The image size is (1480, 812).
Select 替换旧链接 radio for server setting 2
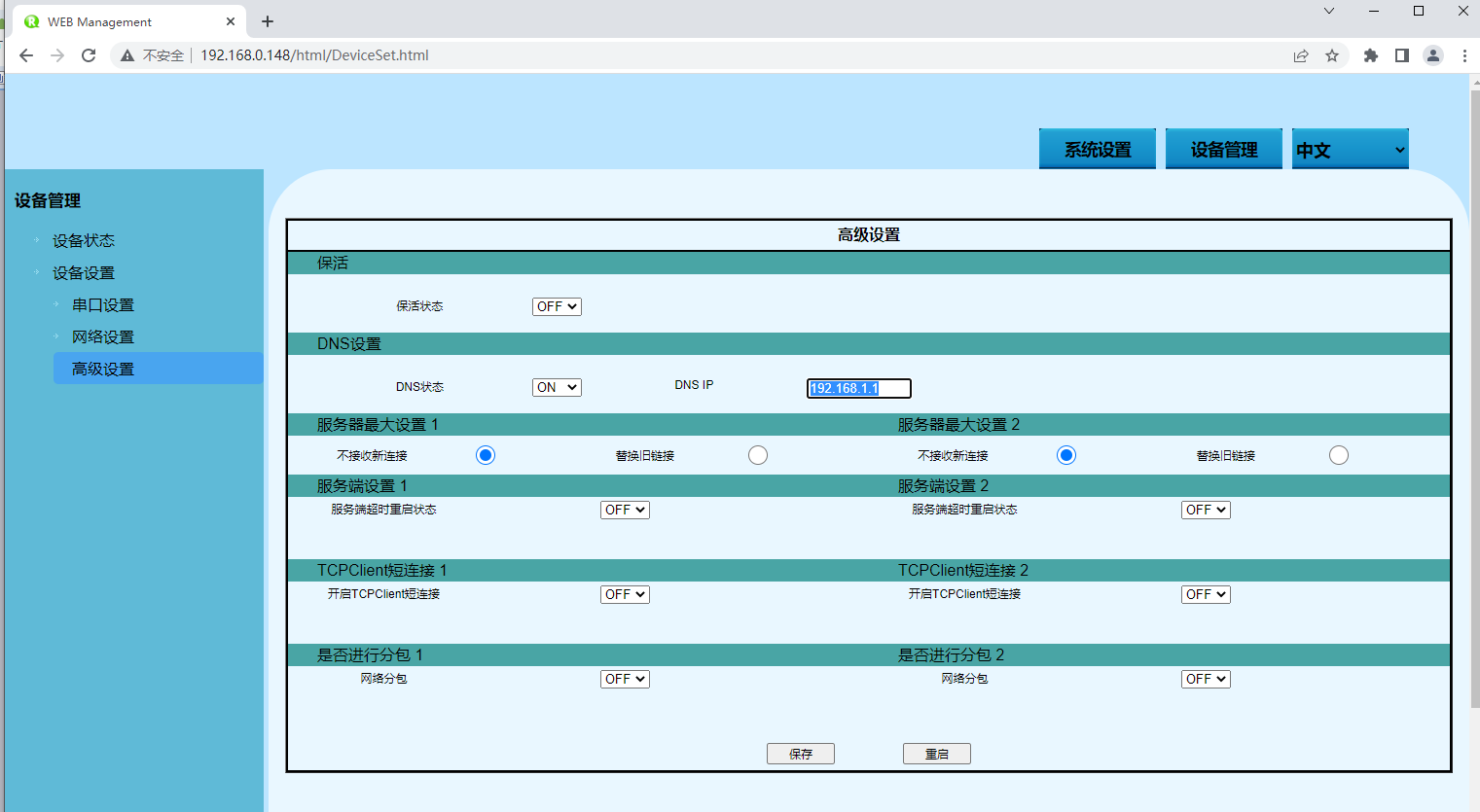click(1339, 455)
